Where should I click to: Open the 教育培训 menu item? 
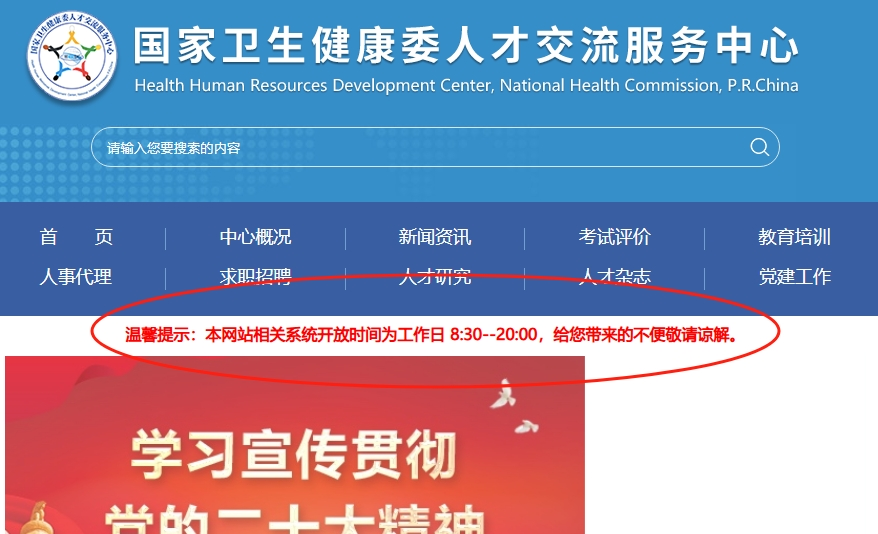[x=794, y=237]
